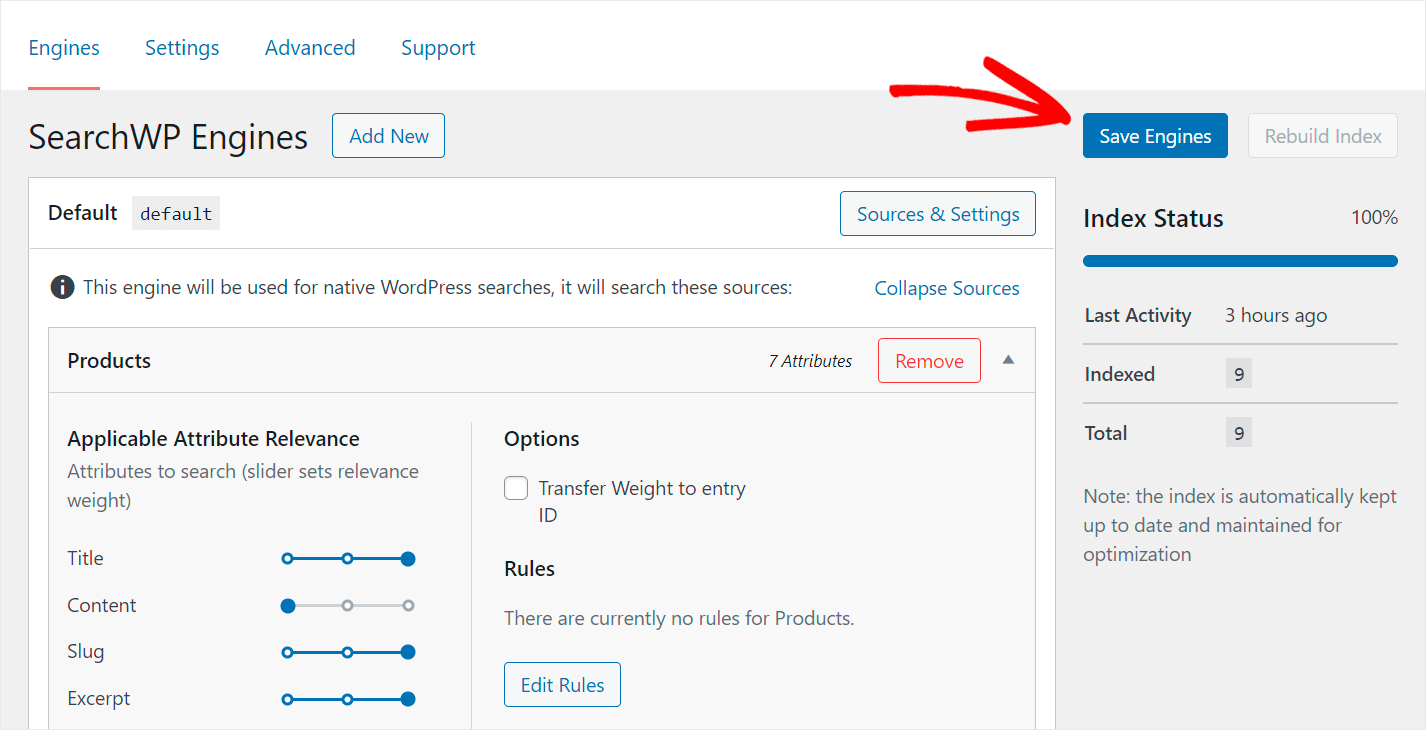Image resolution: width=1426 pixels, height=730 pixels.
Task: Click Collapse Sources link
Action: (x=947, y=288)
